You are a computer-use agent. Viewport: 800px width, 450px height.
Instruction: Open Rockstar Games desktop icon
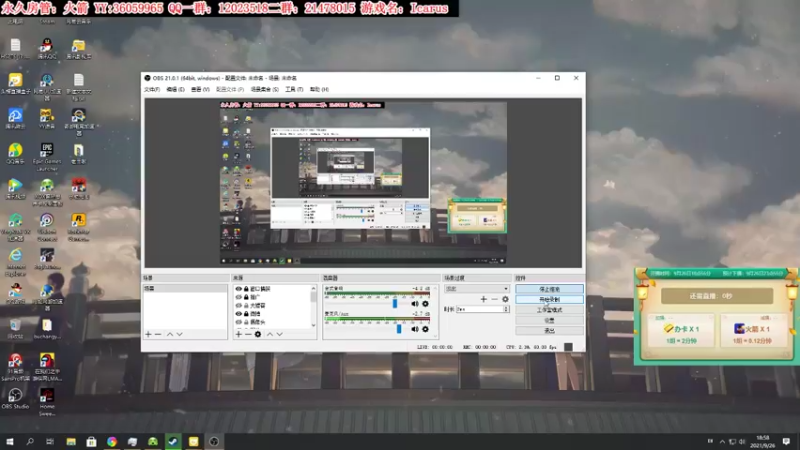(x=78, y=227)
